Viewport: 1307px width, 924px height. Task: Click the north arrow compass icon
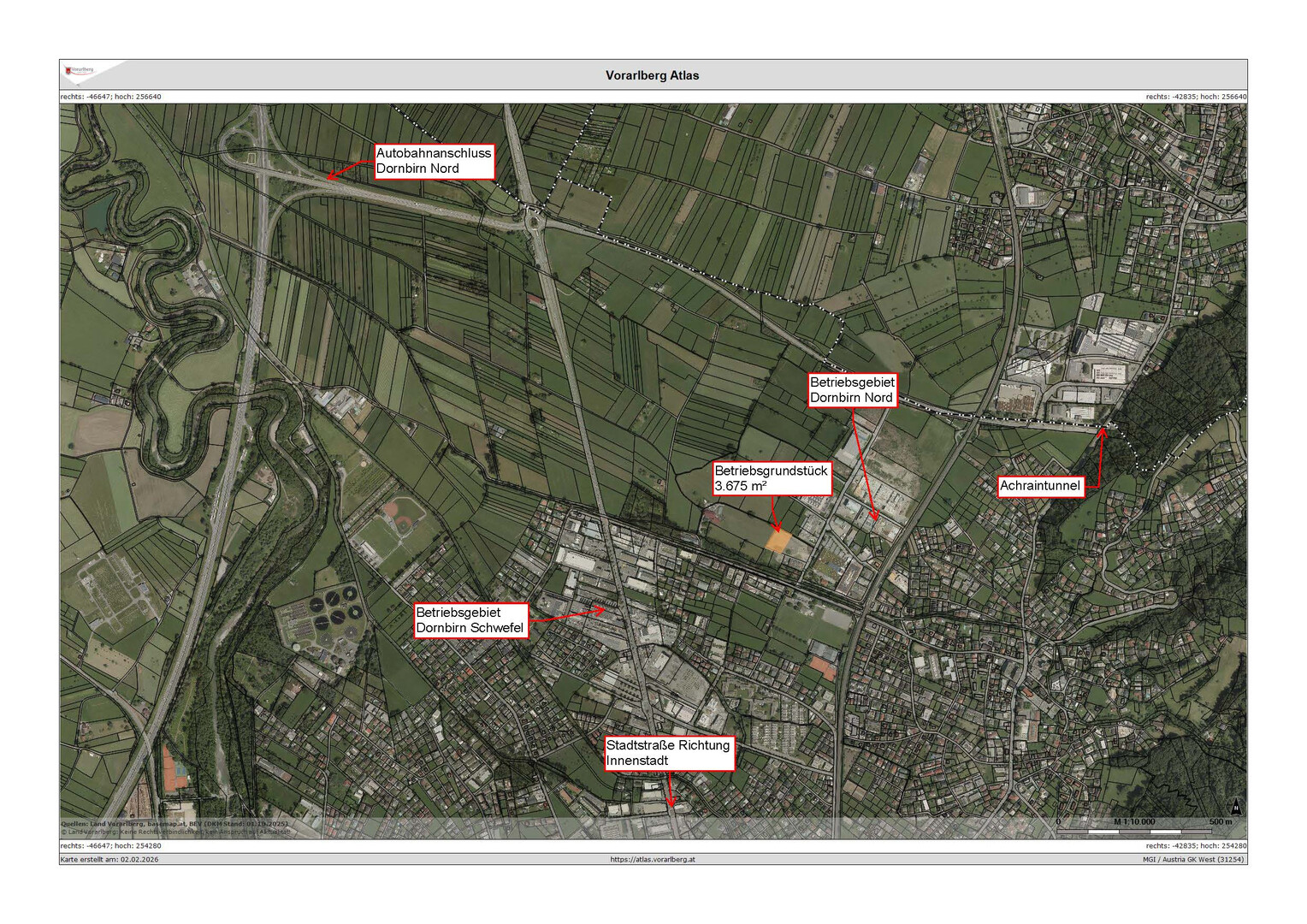[1236, 807]
